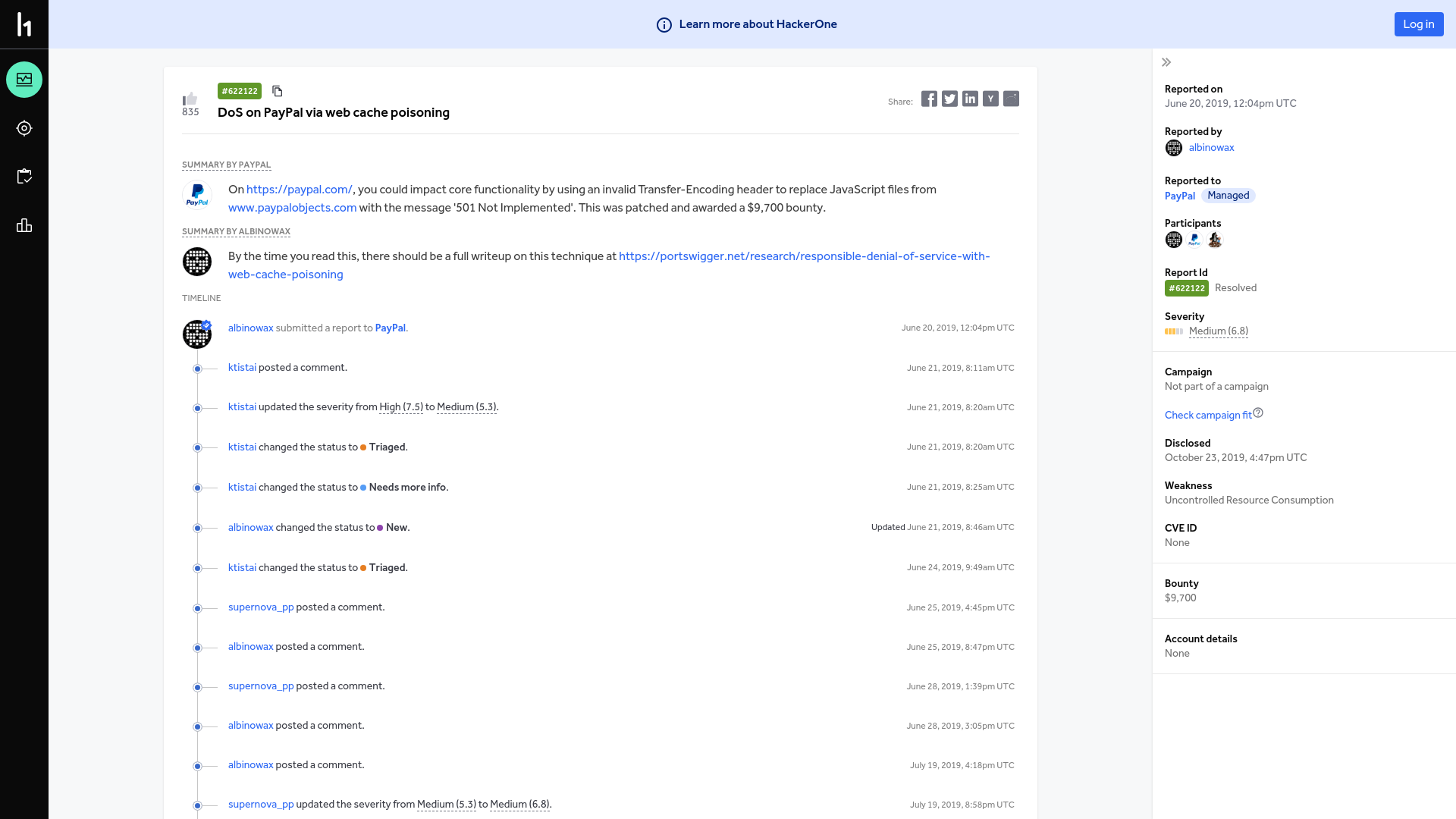The height and width of the screenshot is (819, 1456).
Task: Share the report on Reddit
Action: point(1011,99)
